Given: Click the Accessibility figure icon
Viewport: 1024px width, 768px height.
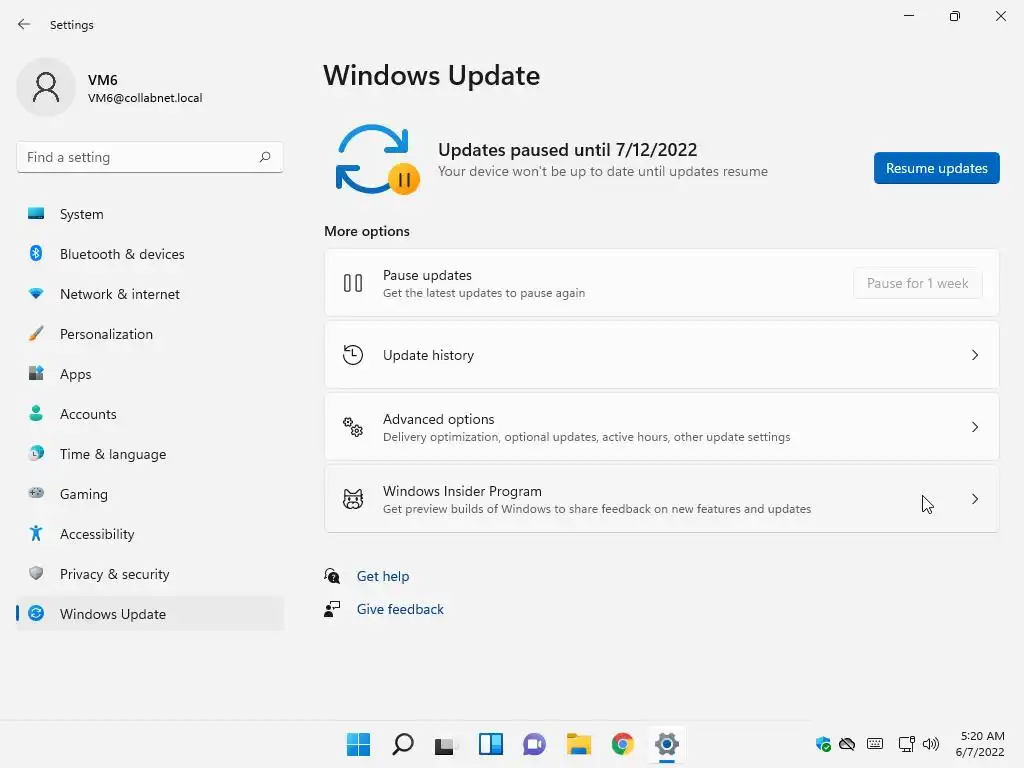Looking at the screenshot, I should (36, 534).
